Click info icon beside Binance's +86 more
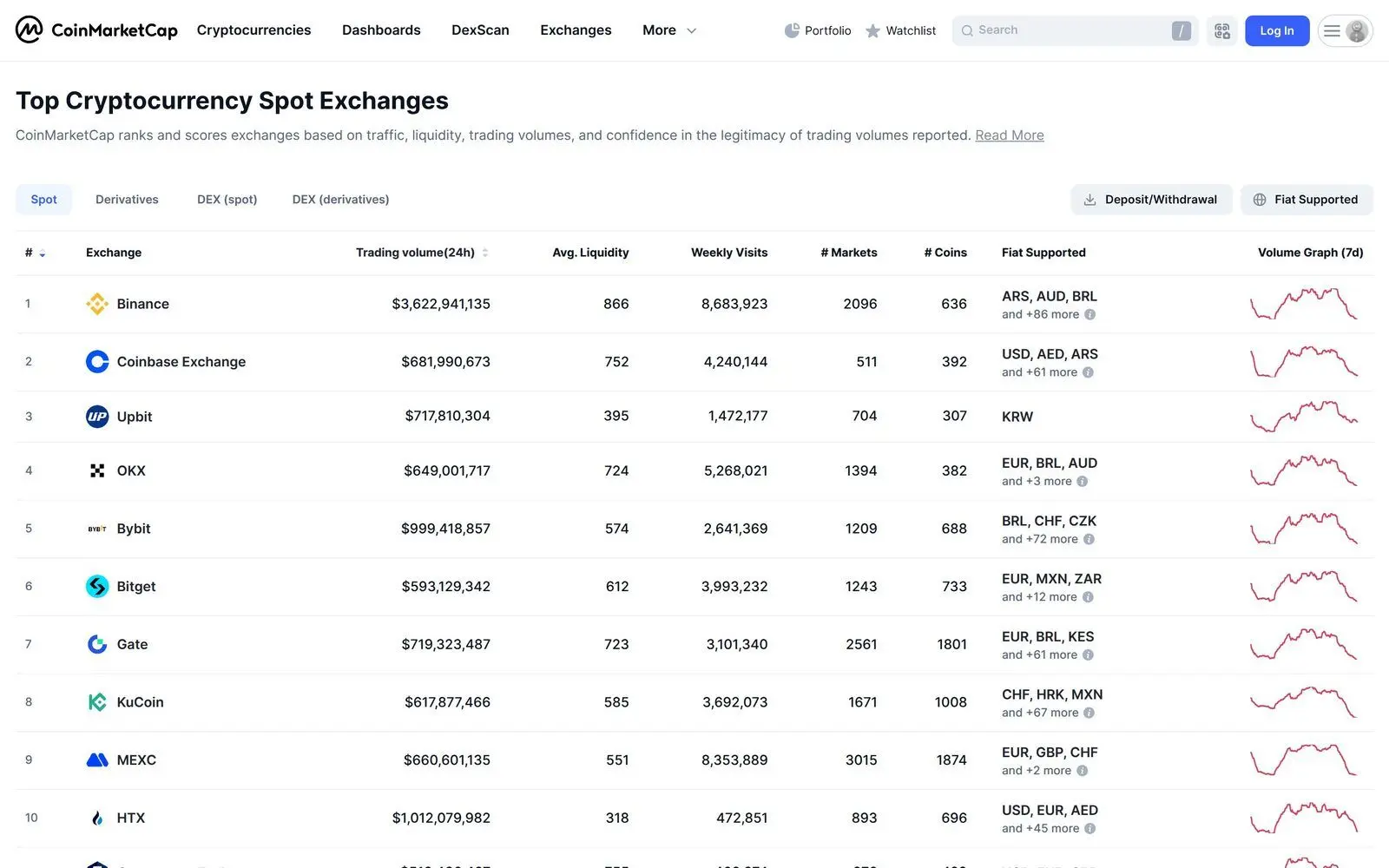The image size is (1389, 868). point(1089,314)
